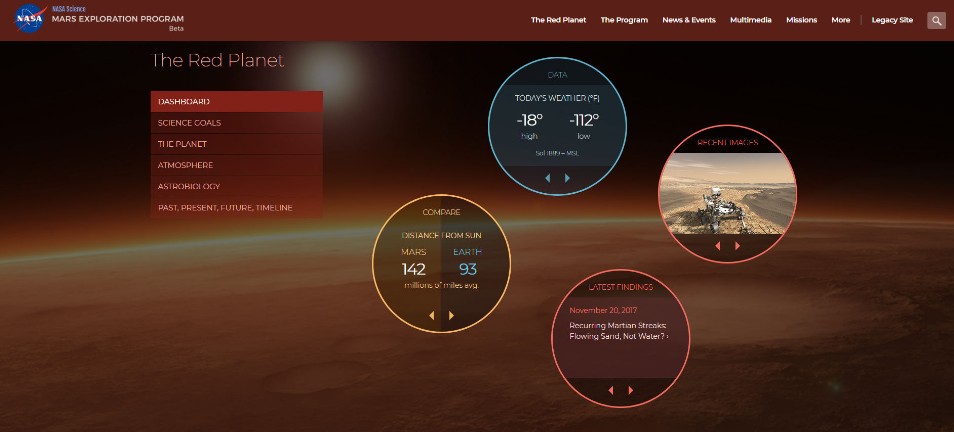Screen dimensions: 954x432
Task: Open Multimedia menu
Action: (751, 20)
